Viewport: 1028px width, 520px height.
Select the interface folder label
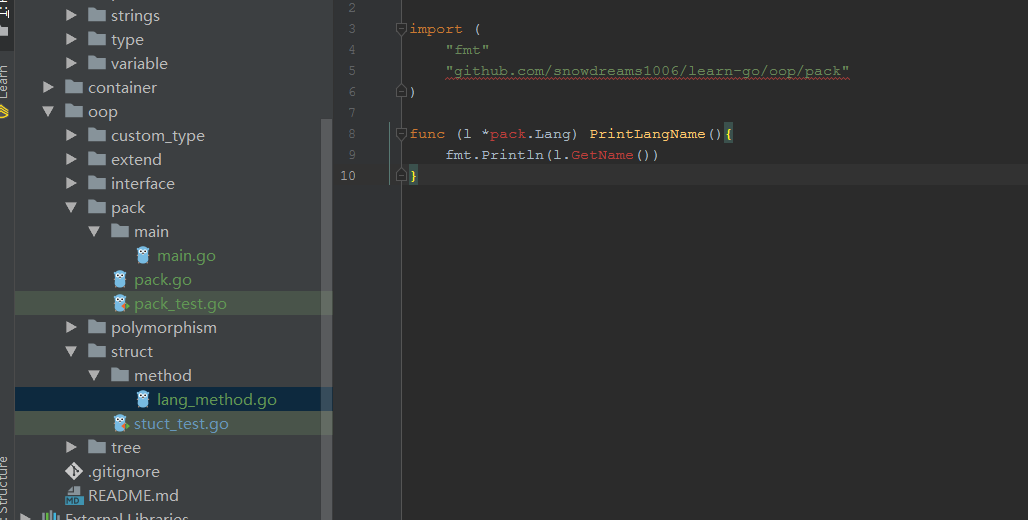click(x=143, y=184)
